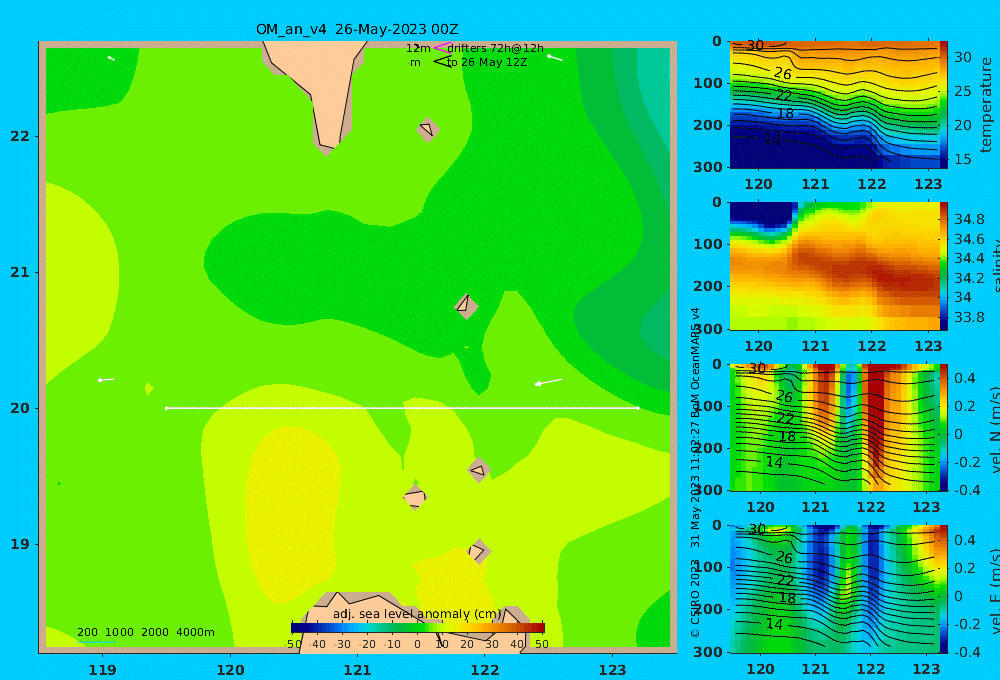Click the '50' tick on sea level colorbar
This screenshot has width=1000, height=680.
pyautogui.click(x=541, y=644)
